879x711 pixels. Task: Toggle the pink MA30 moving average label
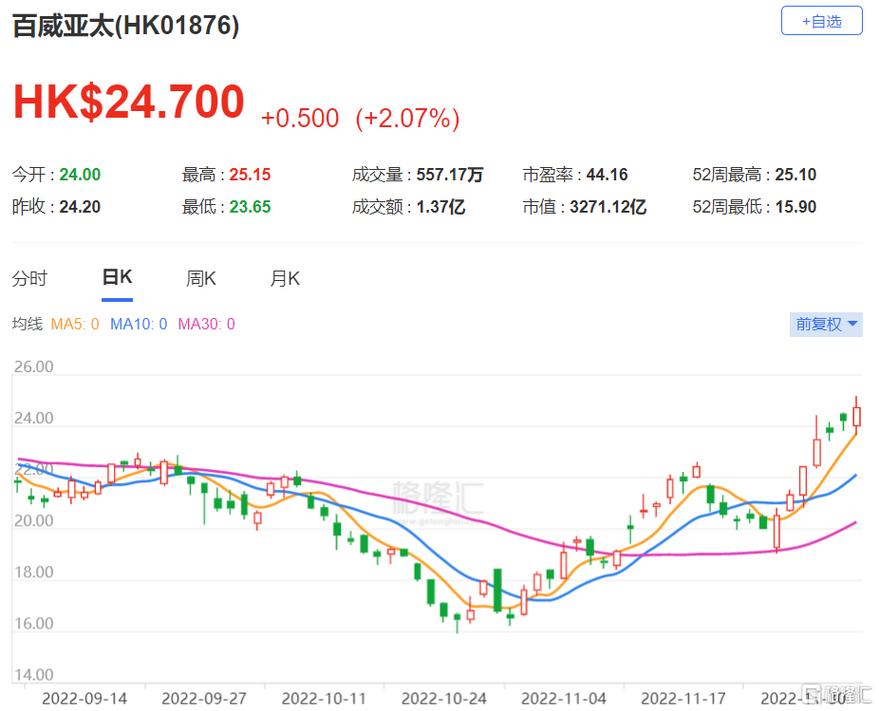[x=206, y=324]
